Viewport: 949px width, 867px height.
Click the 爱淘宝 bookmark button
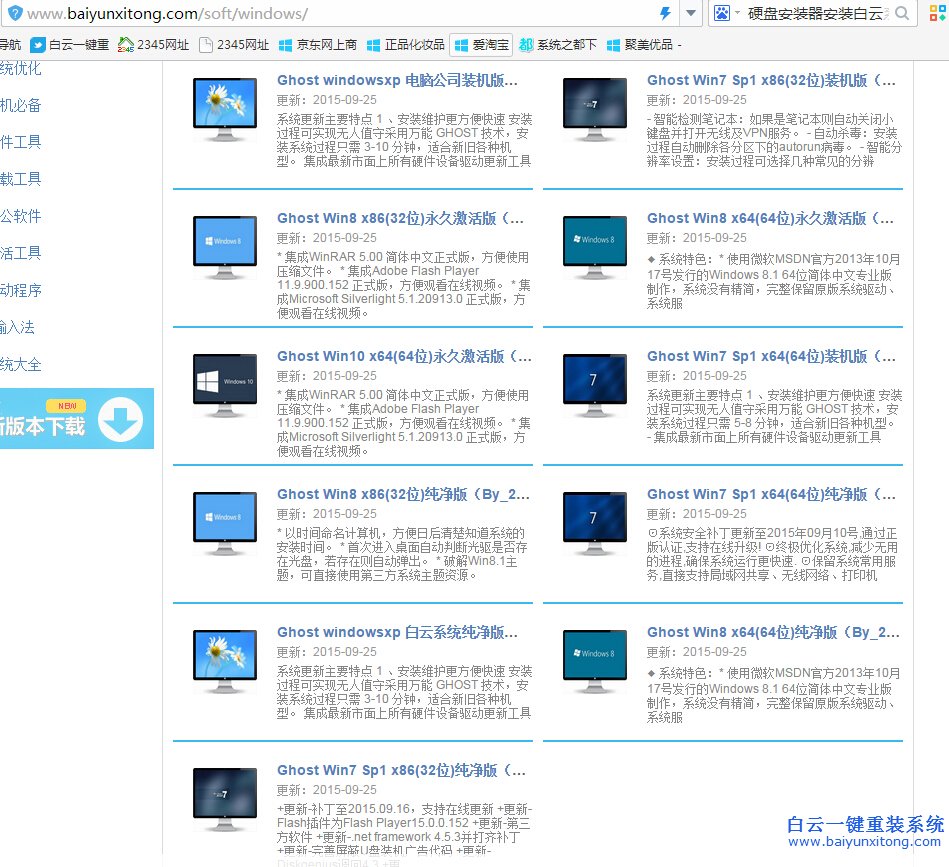(481, 45)
